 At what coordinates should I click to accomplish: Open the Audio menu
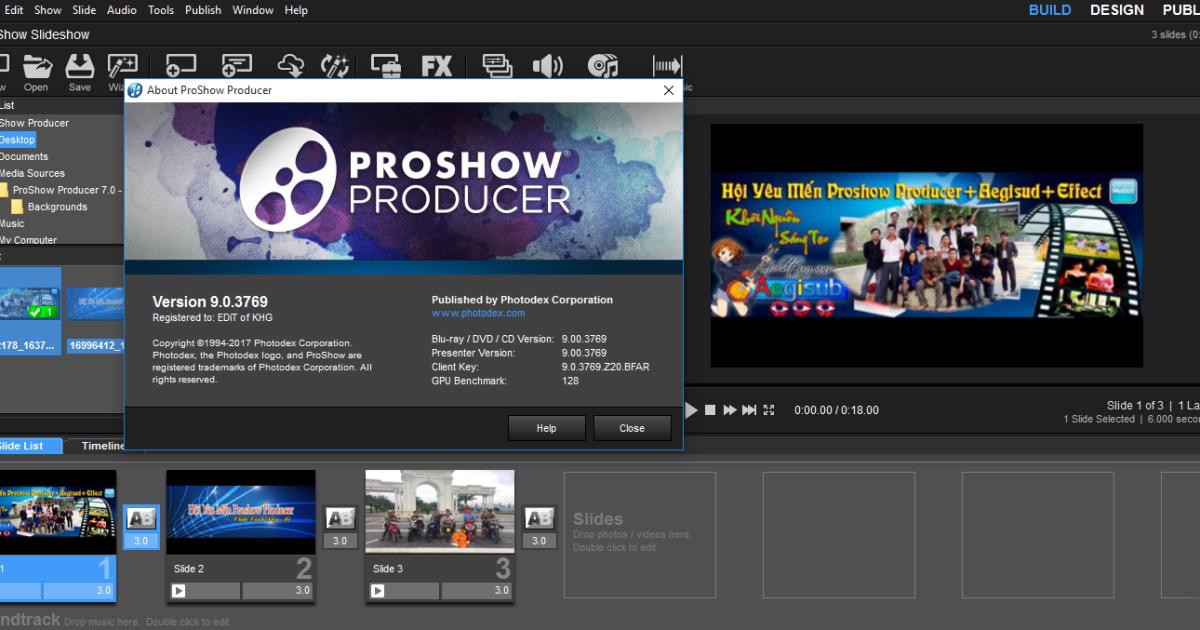click(x=122, y=10)
